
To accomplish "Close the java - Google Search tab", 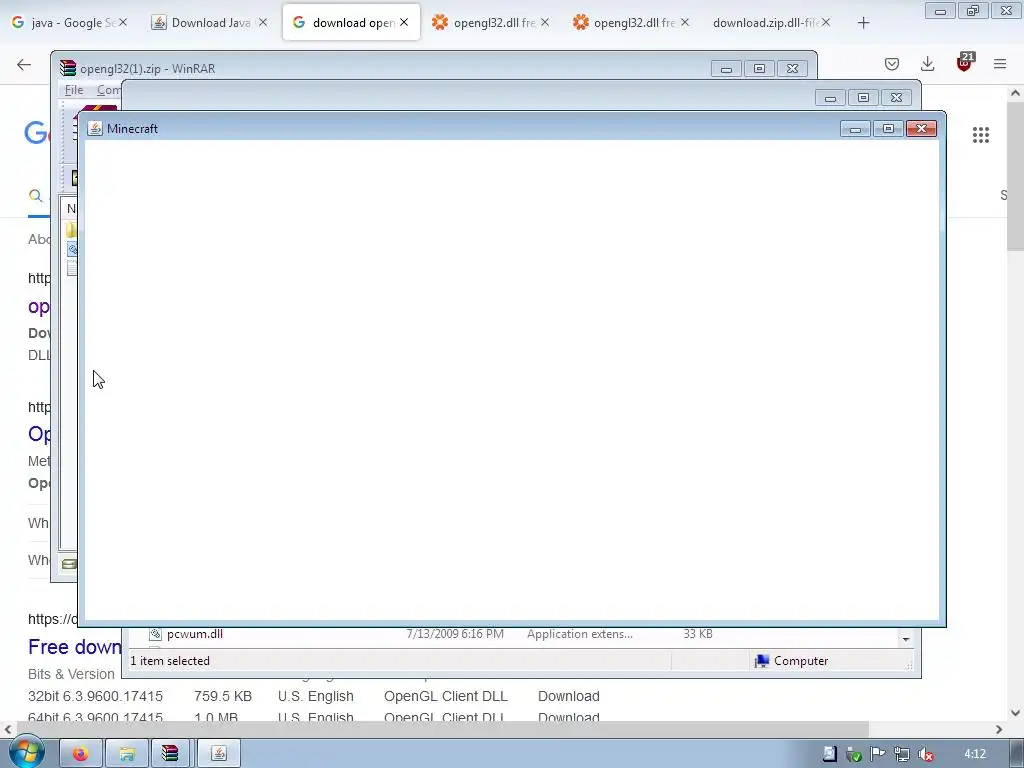I will [123, 22].
